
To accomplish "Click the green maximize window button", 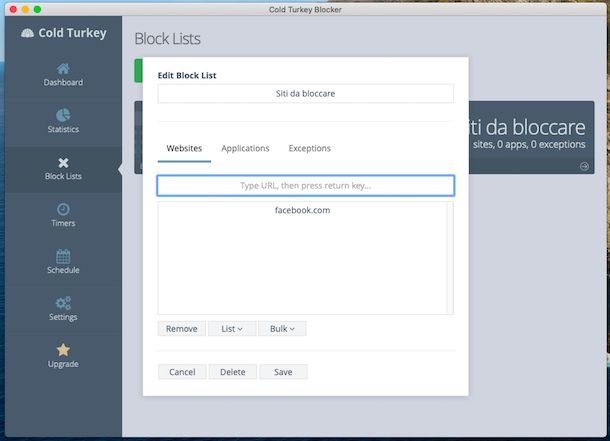I will 37,9.
